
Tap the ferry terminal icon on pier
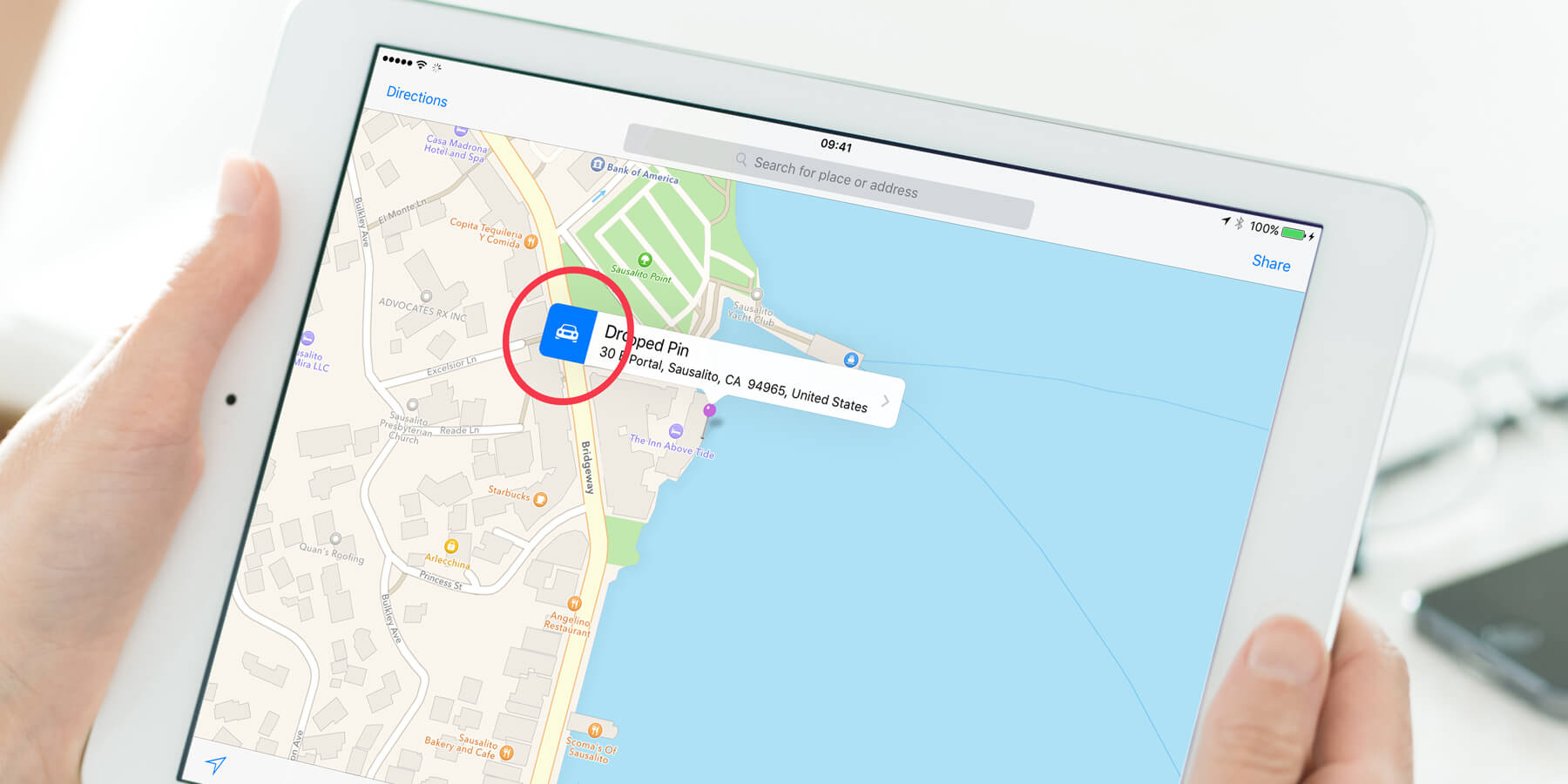(851, 359)
